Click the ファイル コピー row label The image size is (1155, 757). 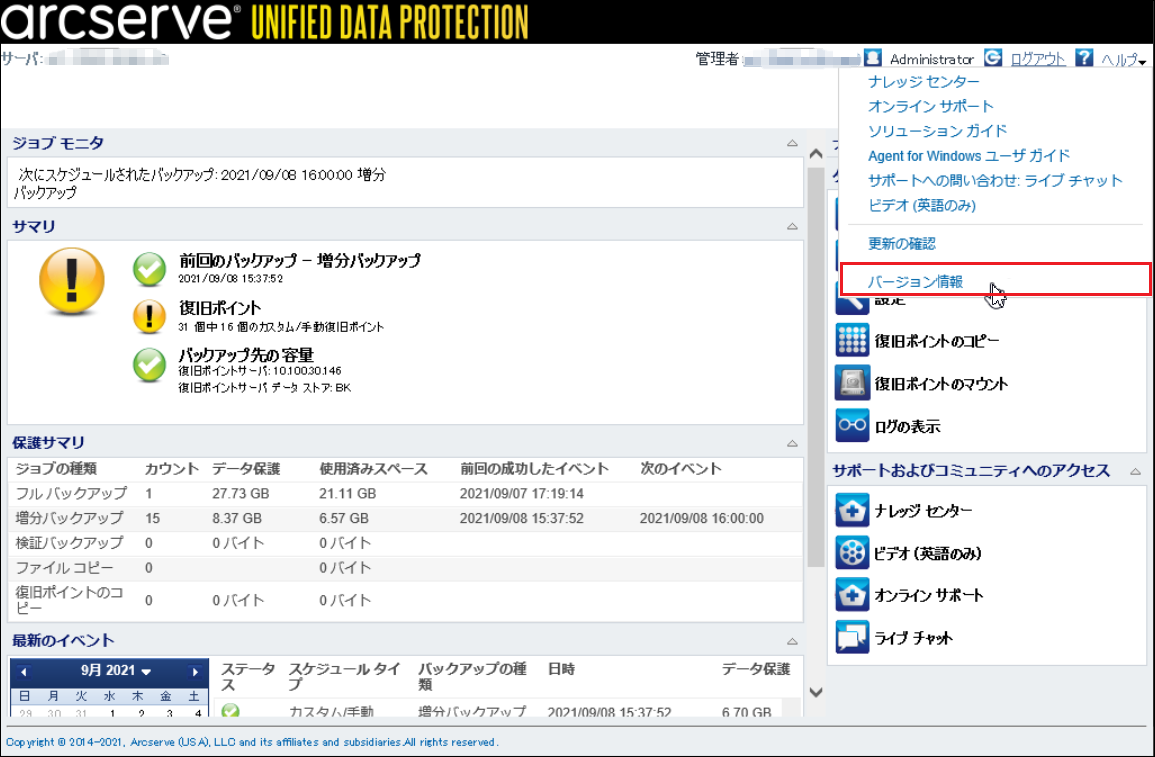pos(64,568)
